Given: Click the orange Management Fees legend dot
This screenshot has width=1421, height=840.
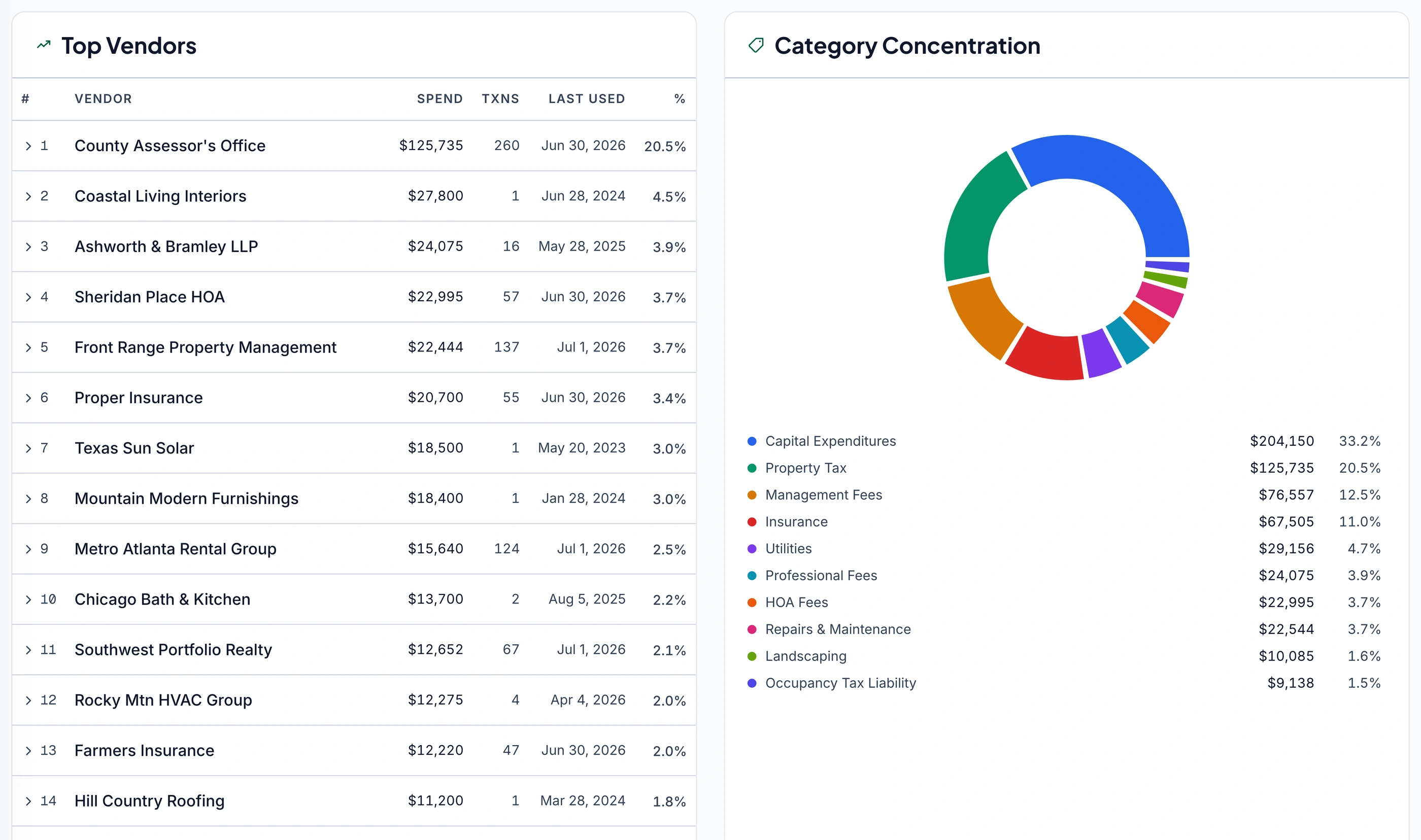Looking at the screenshot, I should point(752,495).
